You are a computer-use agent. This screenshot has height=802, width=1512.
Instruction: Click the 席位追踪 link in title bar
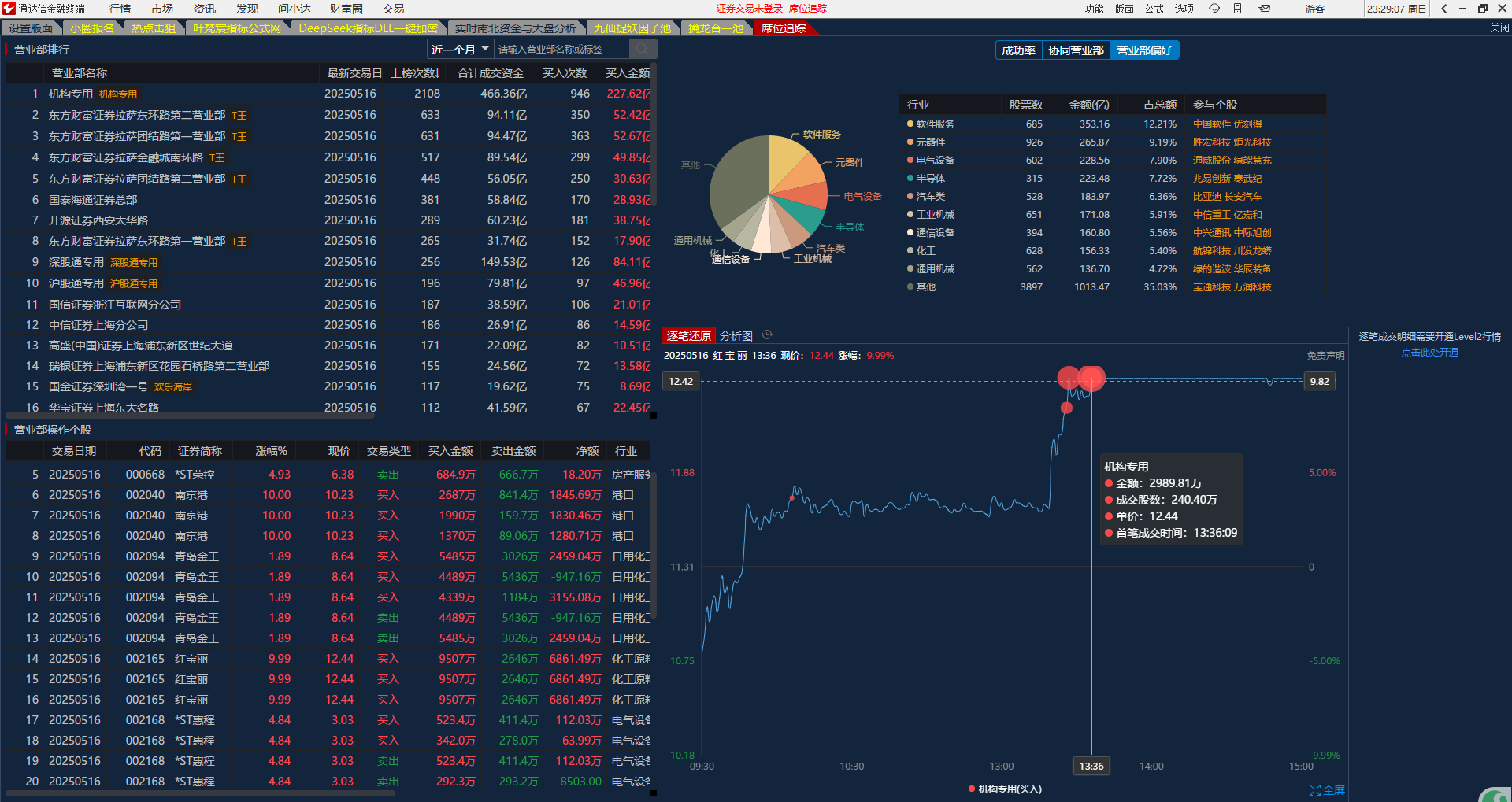point(808,9)
